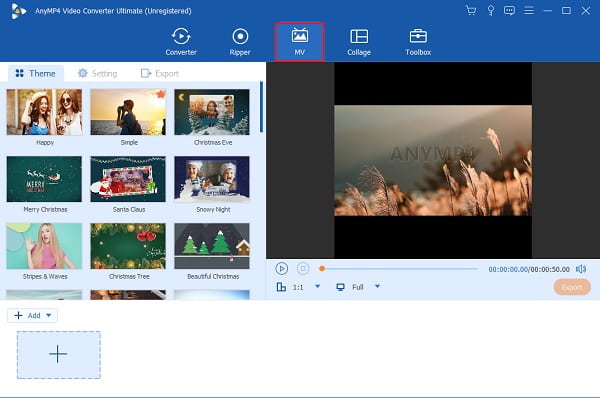Select the Christmas Eve theme
Image resolution: width=600 pixels, height=398 pixels.
coord(212,112)
